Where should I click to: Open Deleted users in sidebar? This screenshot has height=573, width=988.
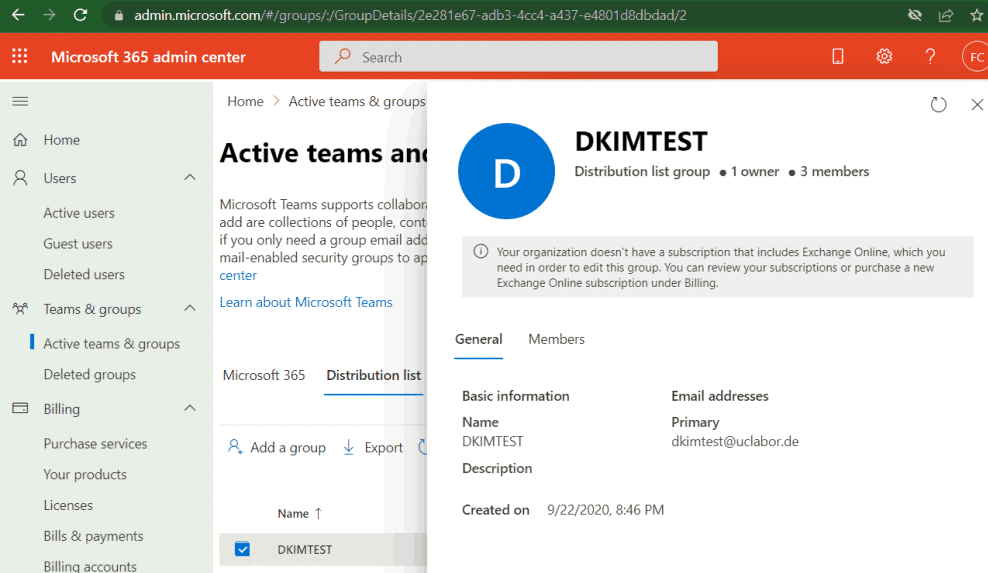(x=84, y=275)
